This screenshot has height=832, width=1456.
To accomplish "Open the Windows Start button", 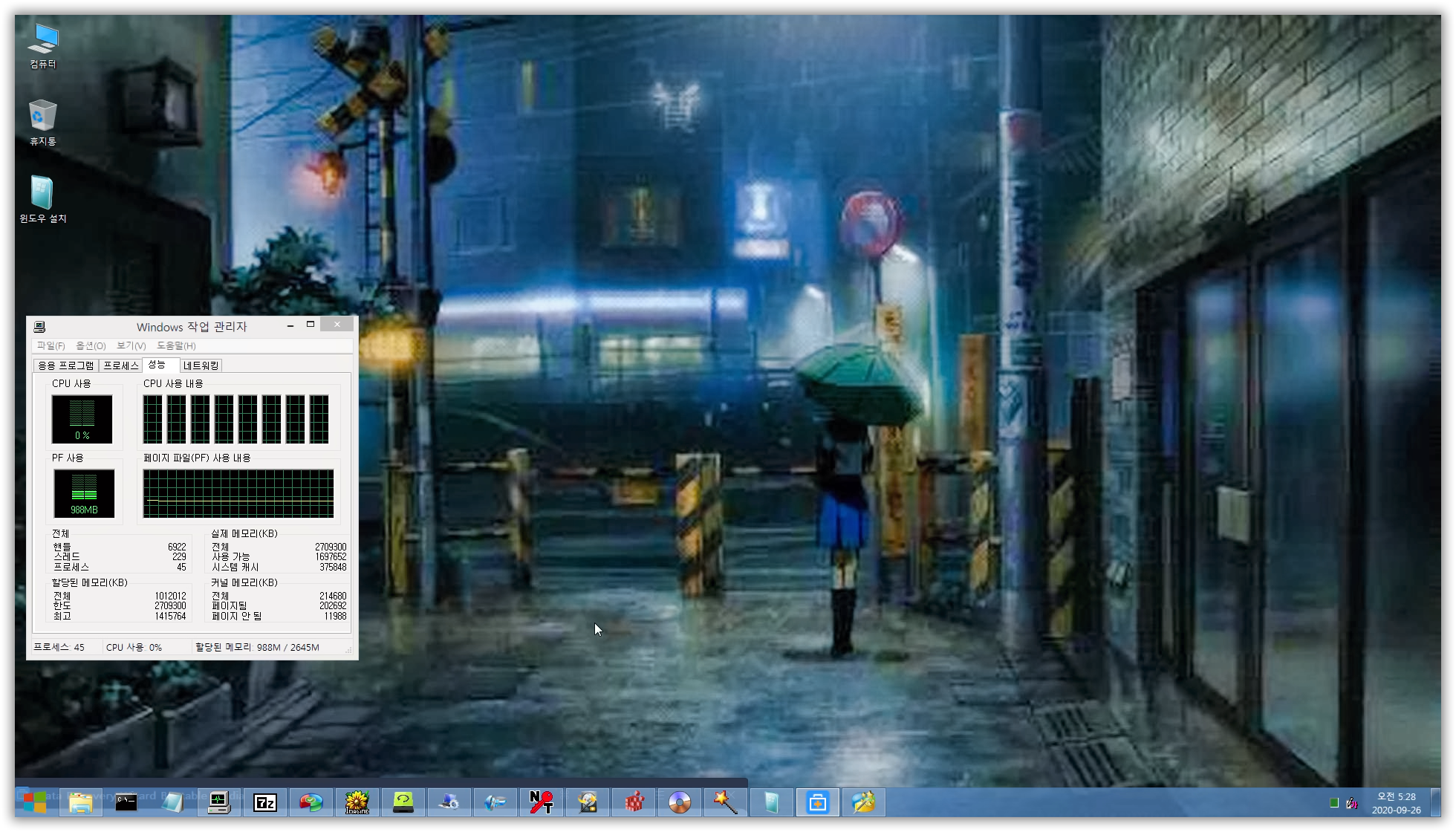I will 34,802.
